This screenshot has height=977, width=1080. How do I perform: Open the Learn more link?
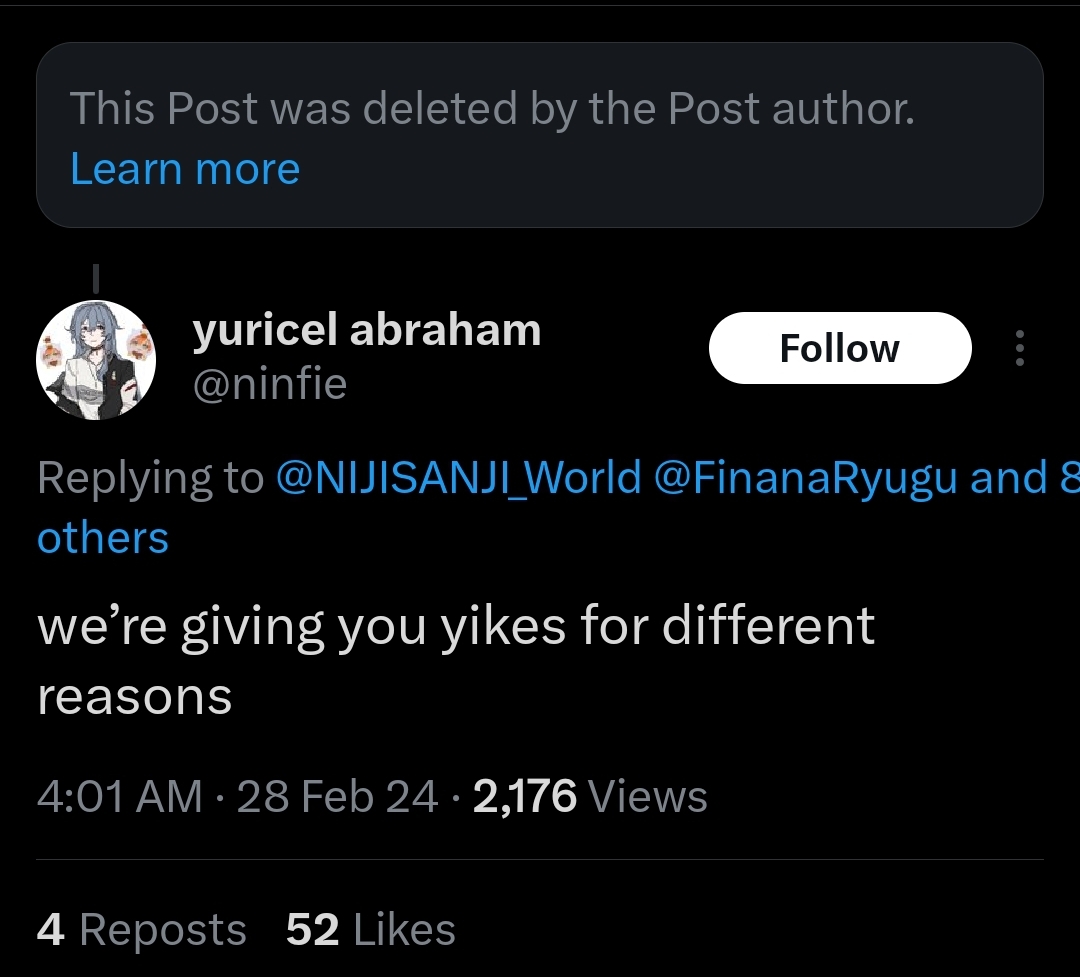coord(185,169)
